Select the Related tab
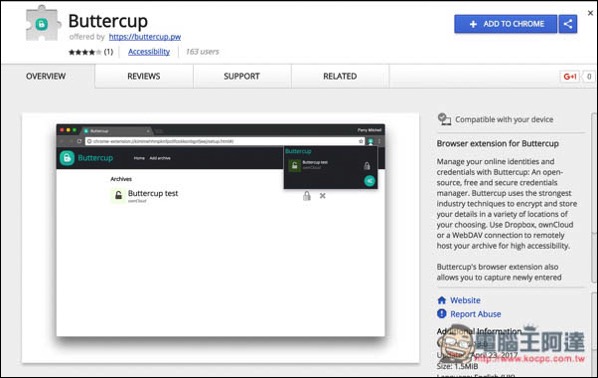598x378 pixels. pos(340,76)
